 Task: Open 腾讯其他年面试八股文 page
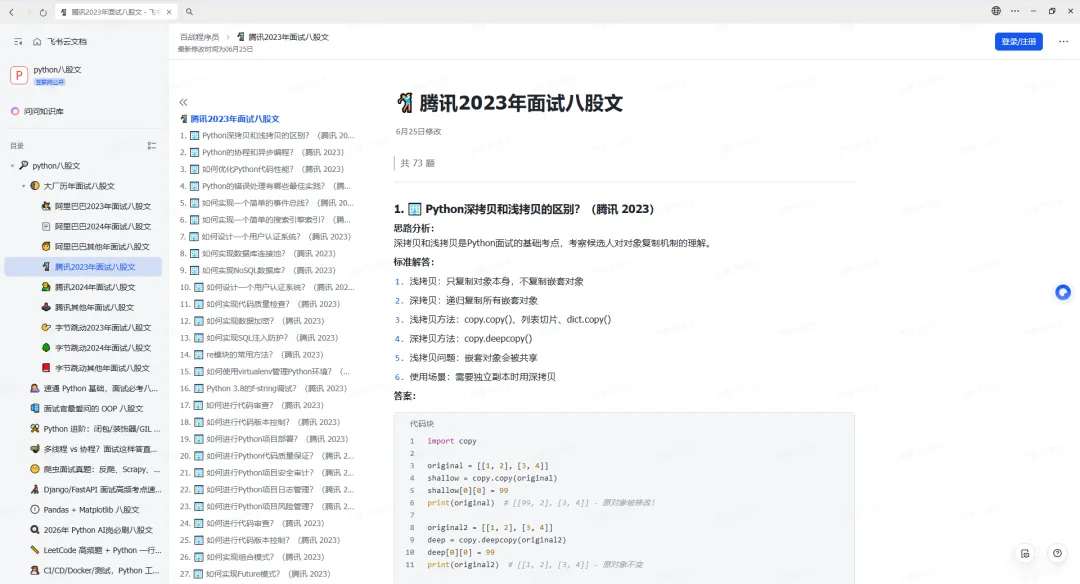(96, 307)
